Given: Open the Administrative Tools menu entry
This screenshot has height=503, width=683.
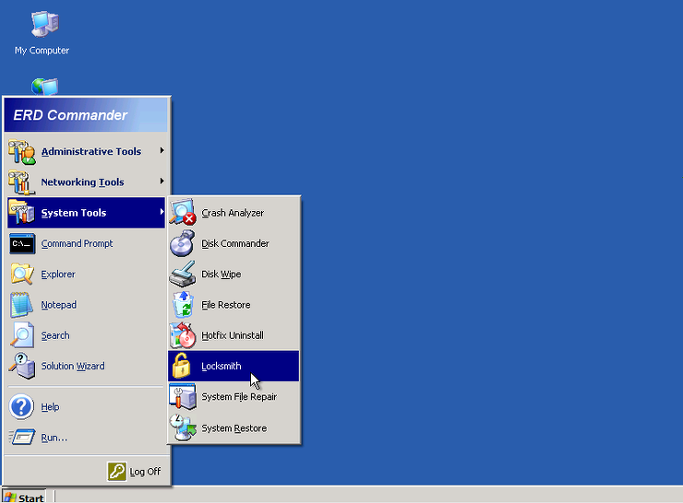Looking at the screenshot, I should [86, 152].
